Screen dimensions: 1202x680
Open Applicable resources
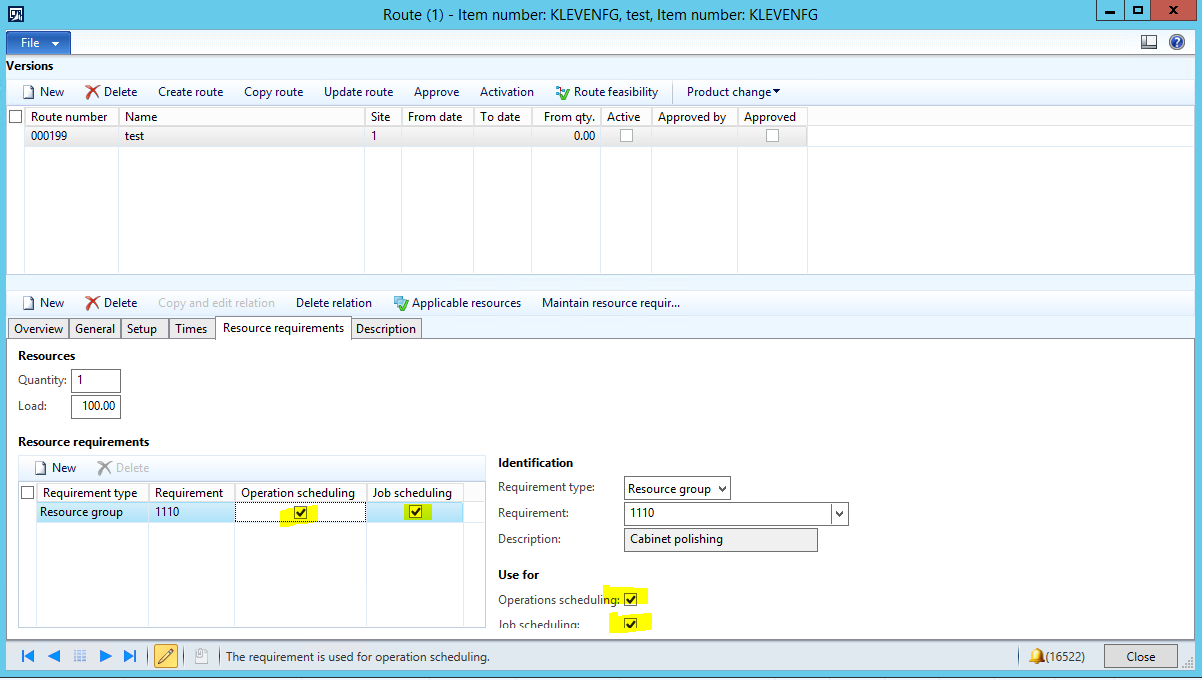(457, 302)
